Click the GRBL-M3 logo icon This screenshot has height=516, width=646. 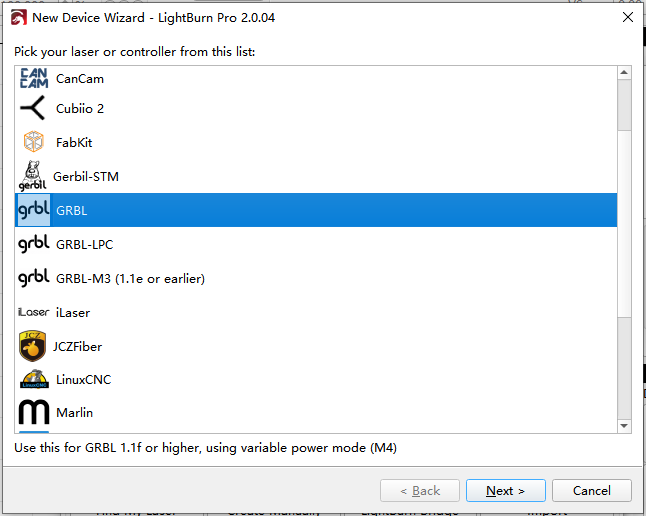[x=34, y=278]
